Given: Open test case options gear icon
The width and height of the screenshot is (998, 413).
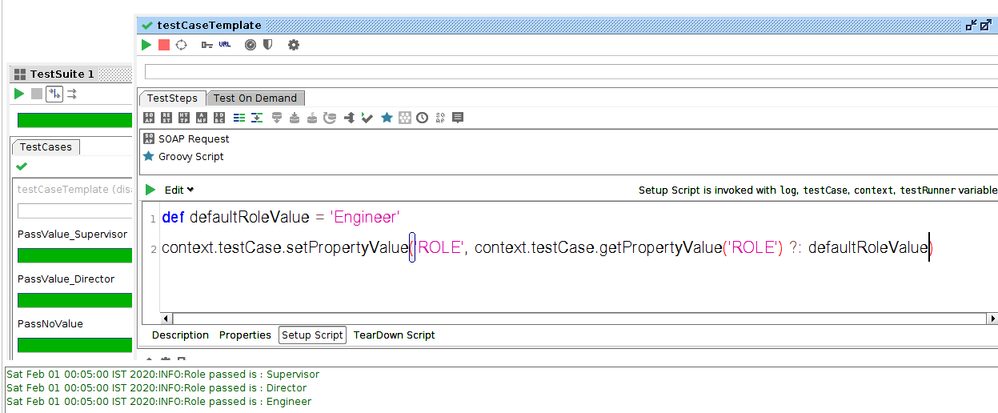Looking at the screenshot, I should click(293, 45).
